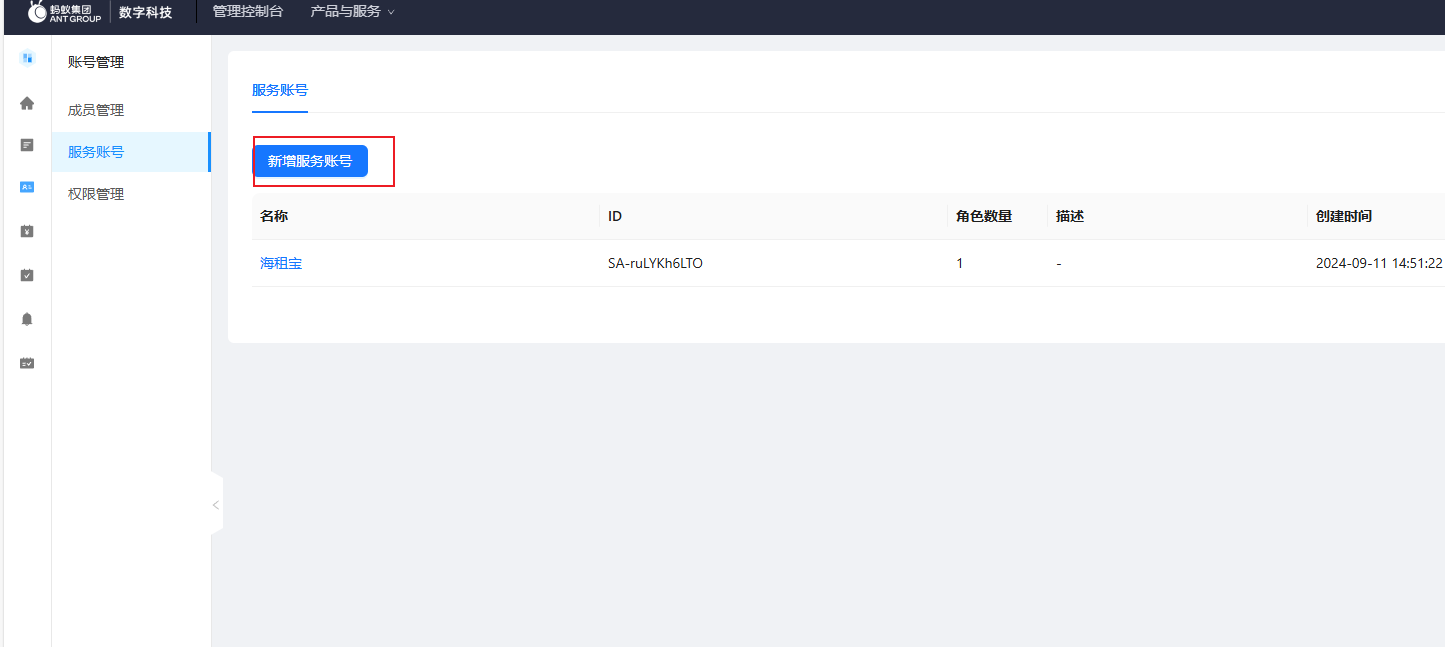Viewport: 1445px width, 647px height.
Task: Open 管理控制台 in top bar
Action: (248, 12)
